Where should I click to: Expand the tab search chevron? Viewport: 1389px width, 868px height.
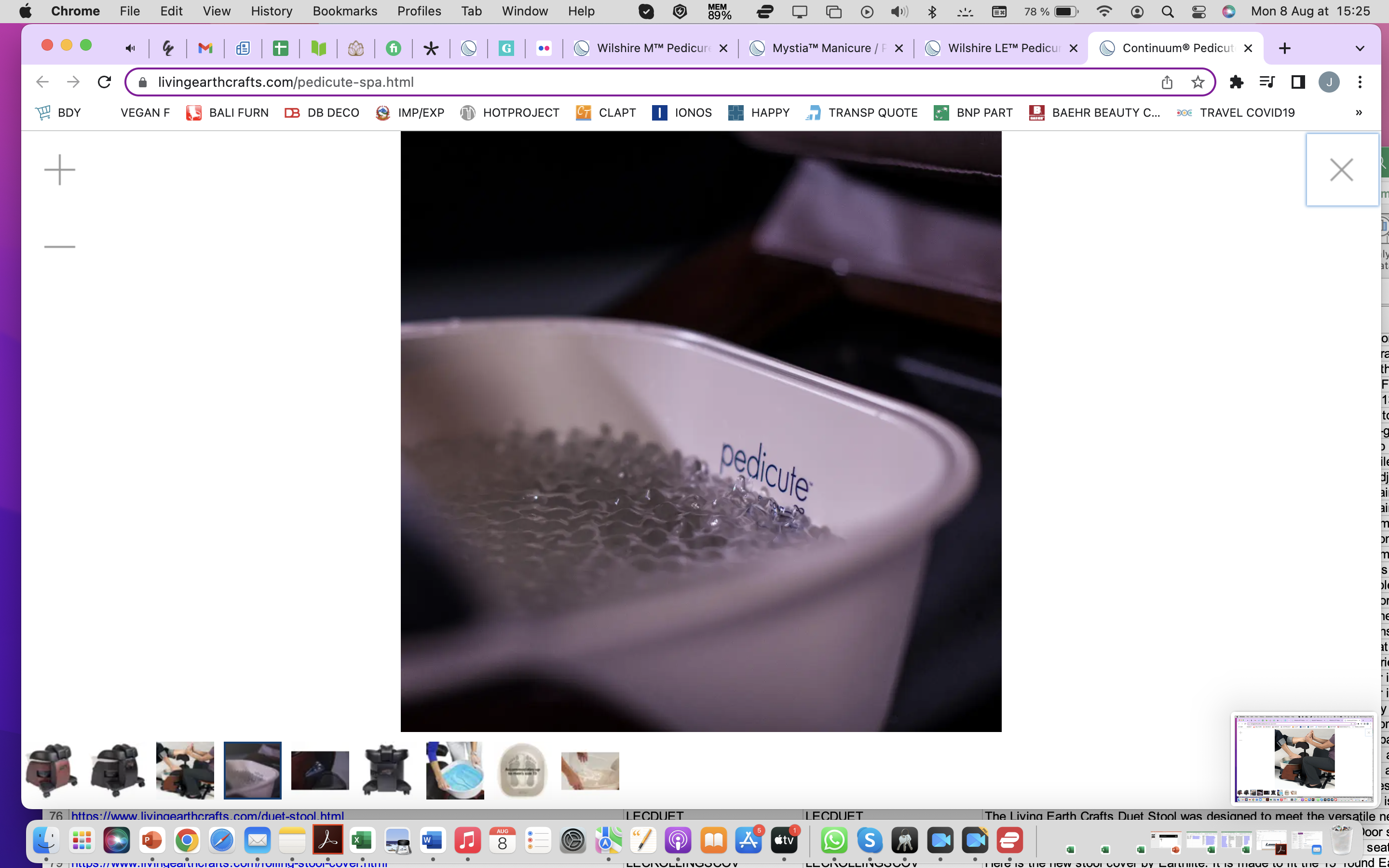pyautogui.click(x=1360, y=48)
